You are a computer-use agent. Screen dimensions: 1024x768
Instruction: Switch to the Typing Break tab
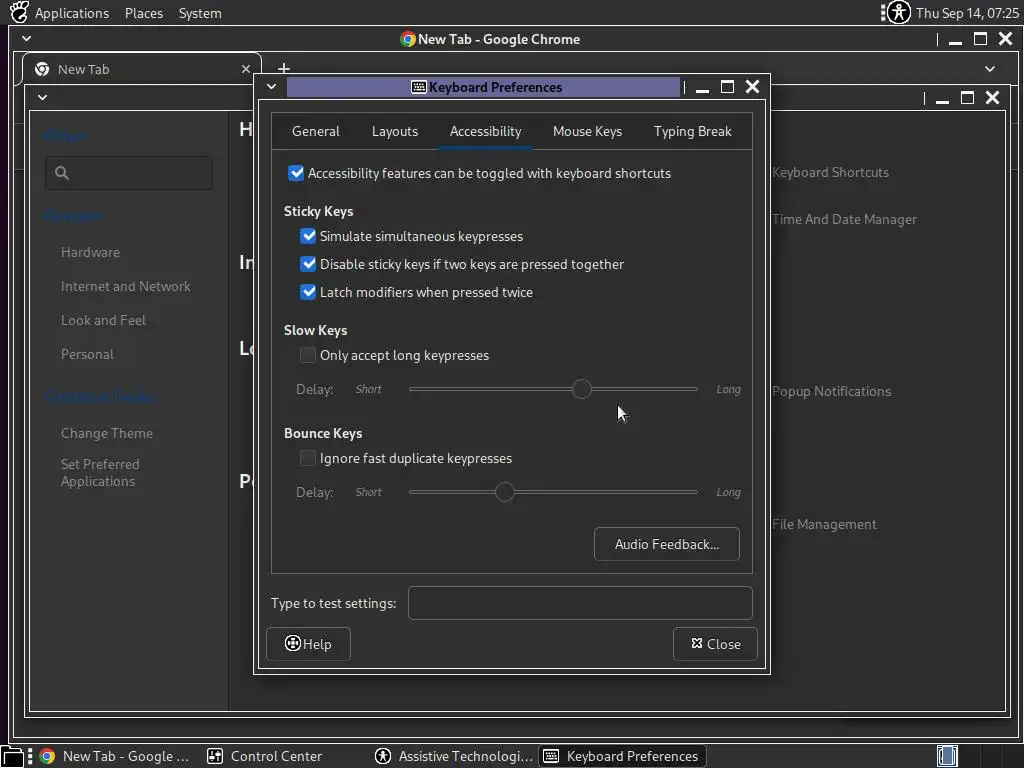point(692,131)
